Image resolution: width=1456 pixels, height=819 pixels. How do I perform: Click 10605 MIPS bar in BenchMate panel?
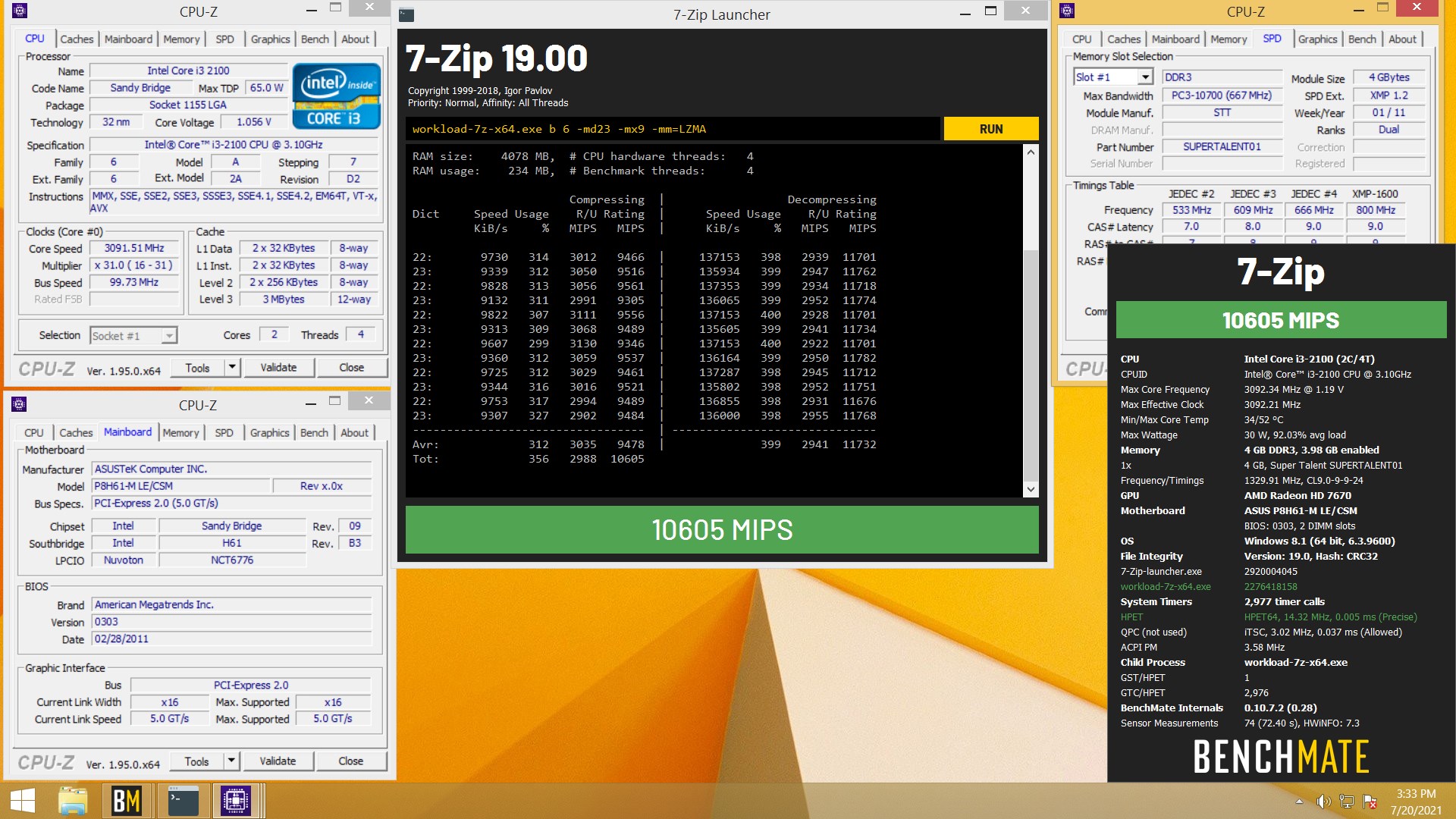(1281, 319)
